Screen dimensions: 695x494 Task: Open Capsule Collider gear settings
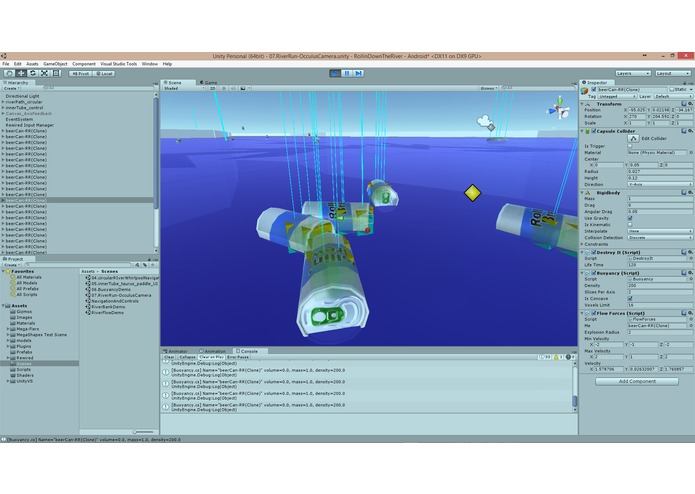tap(690, 131)
